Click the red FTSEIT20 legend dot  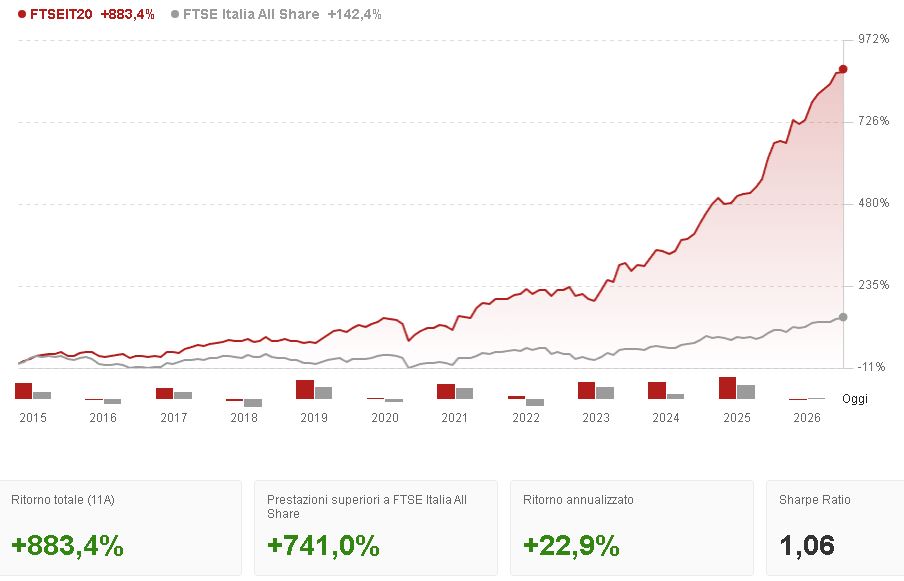pos(22,15)
